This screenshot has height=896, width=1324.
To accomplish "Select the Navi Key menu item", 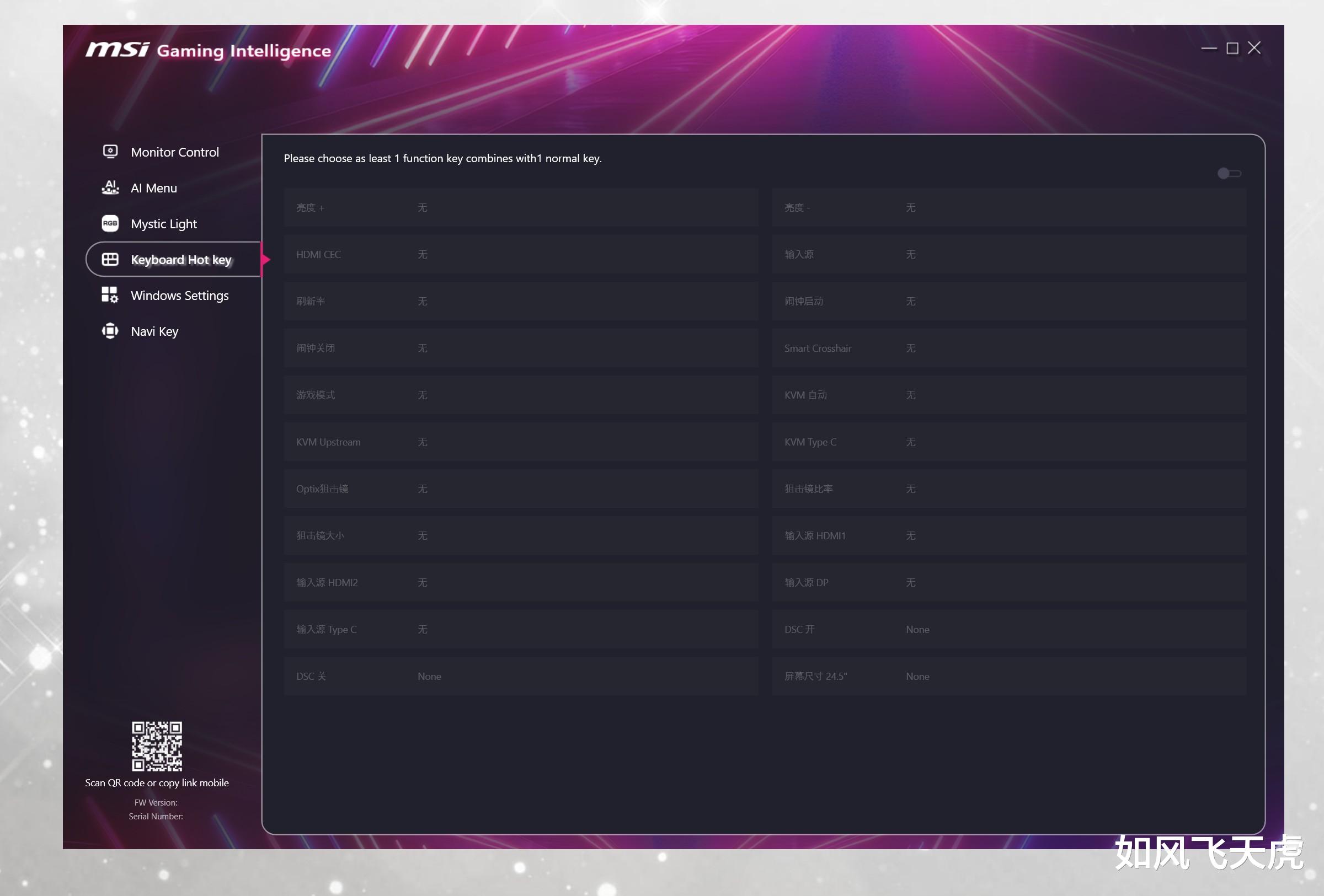I will (154, 331).
